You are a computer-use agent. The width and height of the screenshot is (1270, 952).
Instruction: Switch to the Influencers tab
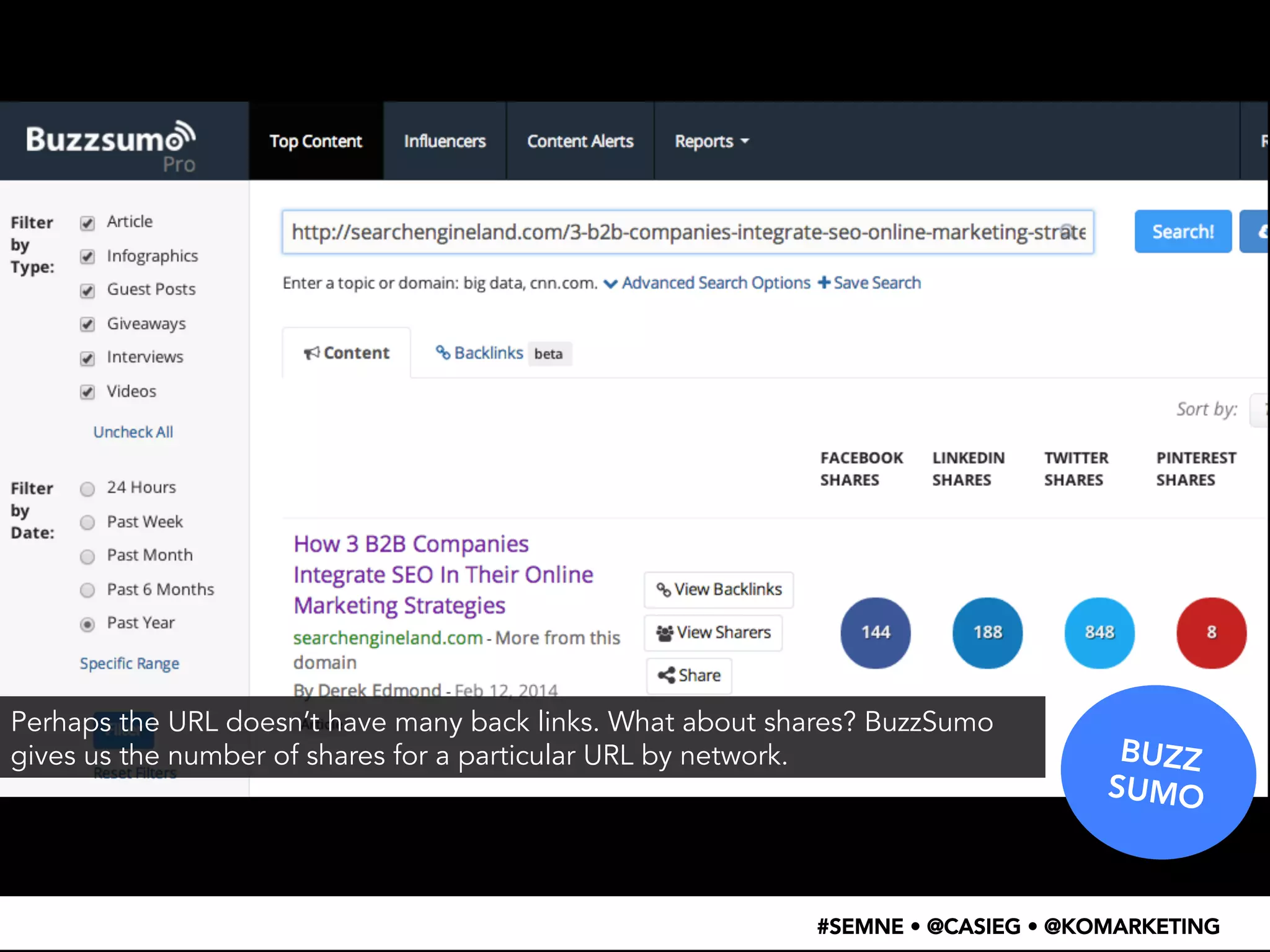pos(445,141)
